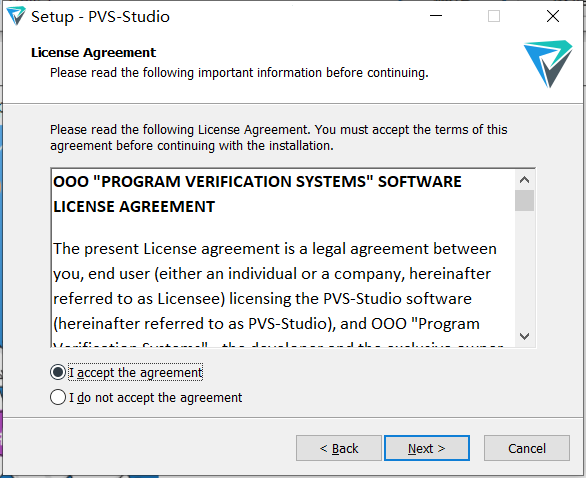The image size is (586, 478).
Task: Cancel the PVS-Studio setup
Action: coord(527,448)
